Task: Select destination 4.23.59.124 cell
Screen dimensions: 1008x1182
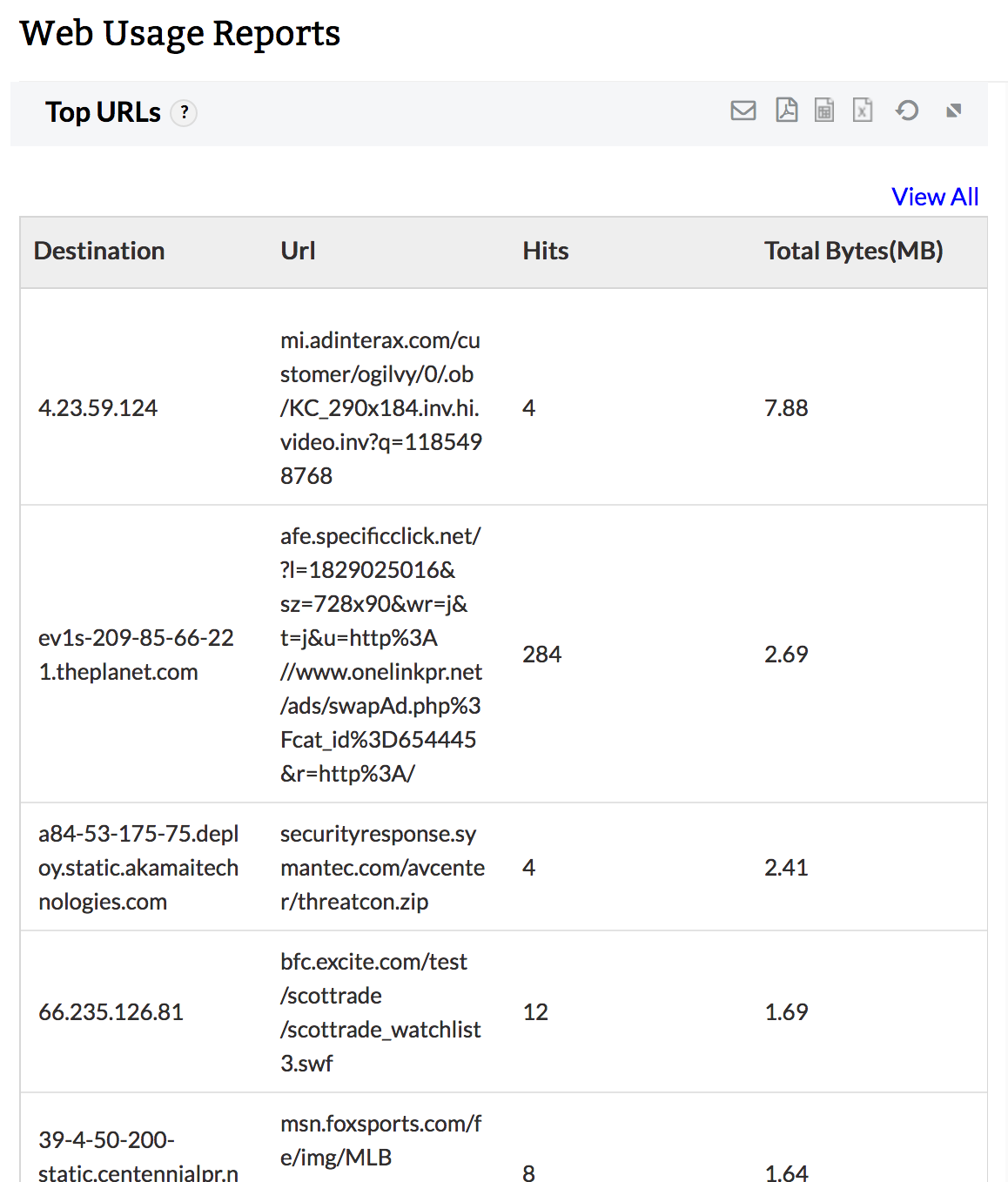Action: tap(98, 408)
